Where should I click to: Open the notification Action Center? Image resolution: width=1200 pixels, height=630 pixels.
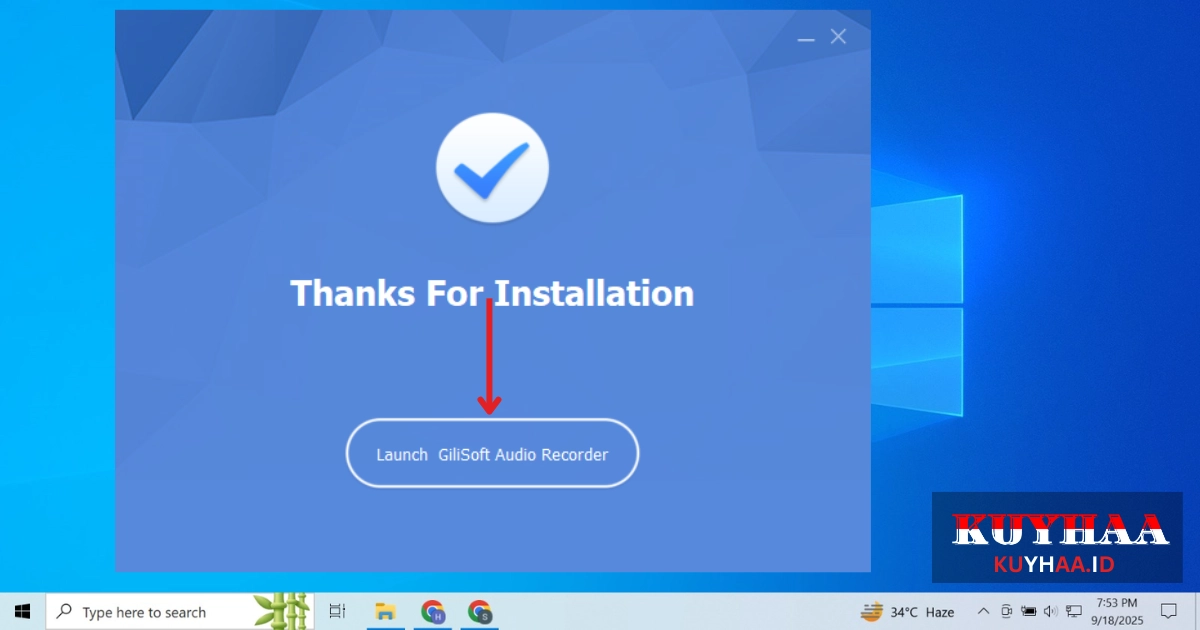[1168, 611]
